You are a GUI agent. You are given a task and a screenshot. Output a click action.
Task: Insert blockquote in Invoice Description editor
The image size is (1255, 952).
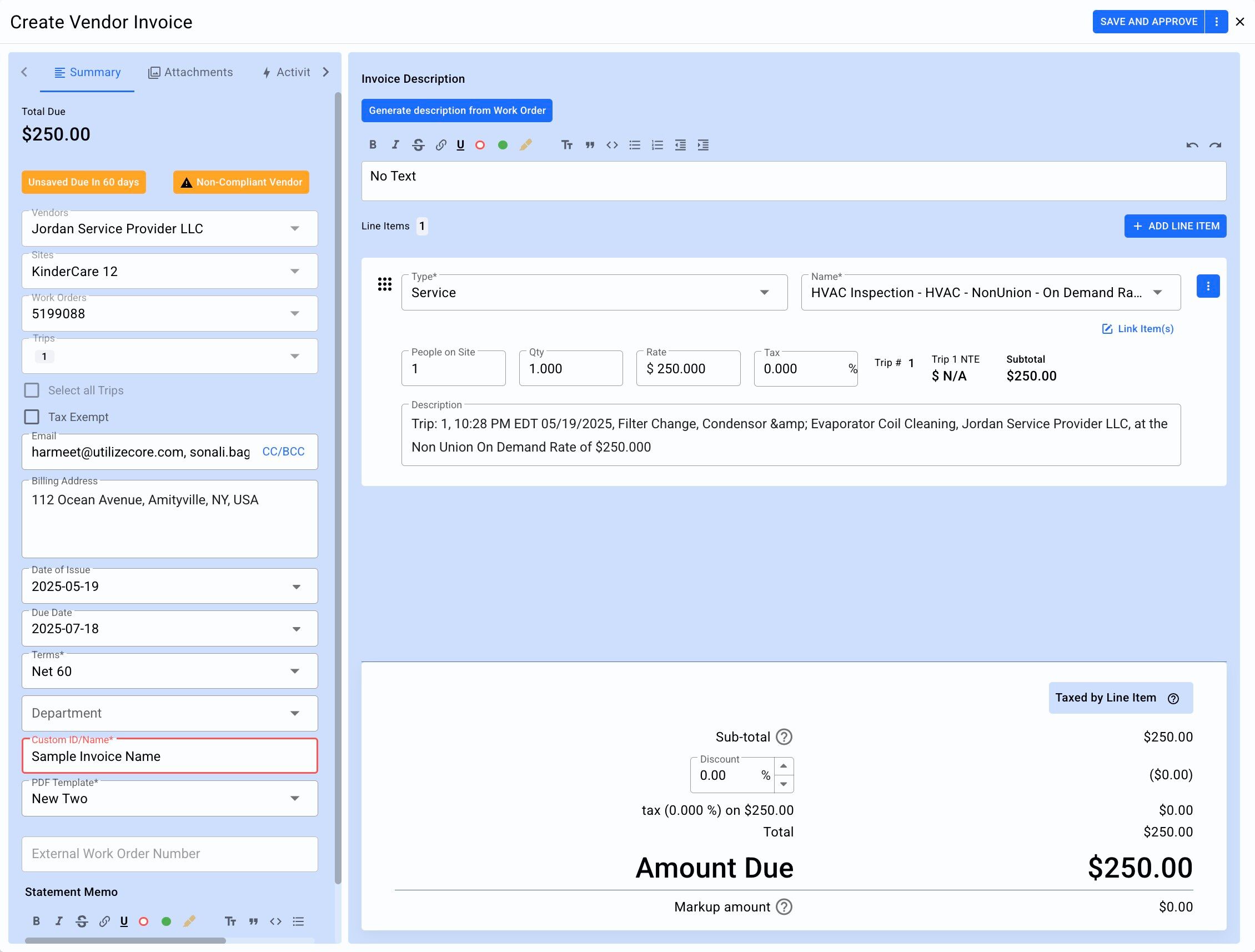pyautogui.click(x=590, y=144)
